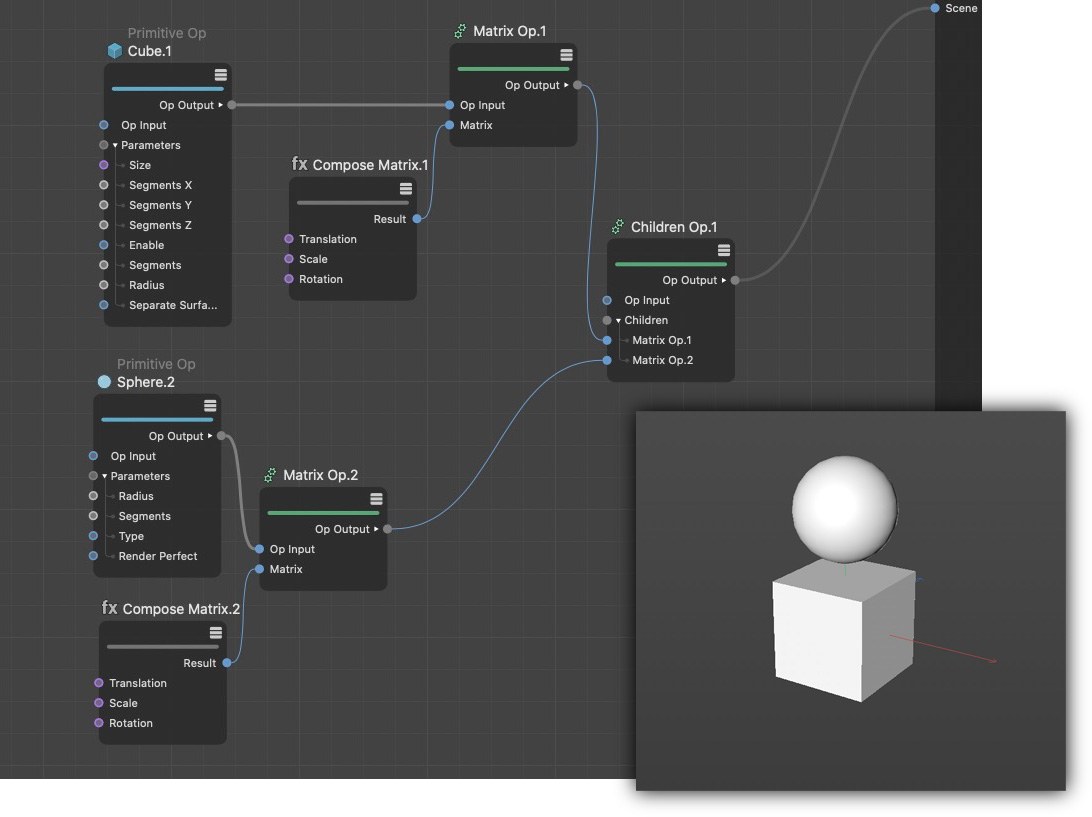The height and width of the screenshot is (817, 1092).
Task: Open the Compose Matrix.1 node menu icon
Action: click(405, 189)
